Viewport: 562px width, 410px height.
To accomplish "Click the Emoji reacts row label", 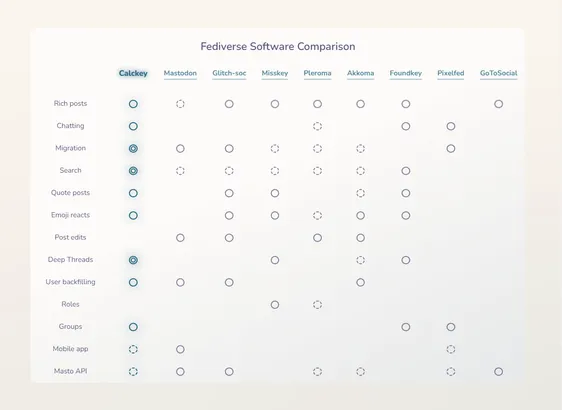I will [x=70, y=215].
